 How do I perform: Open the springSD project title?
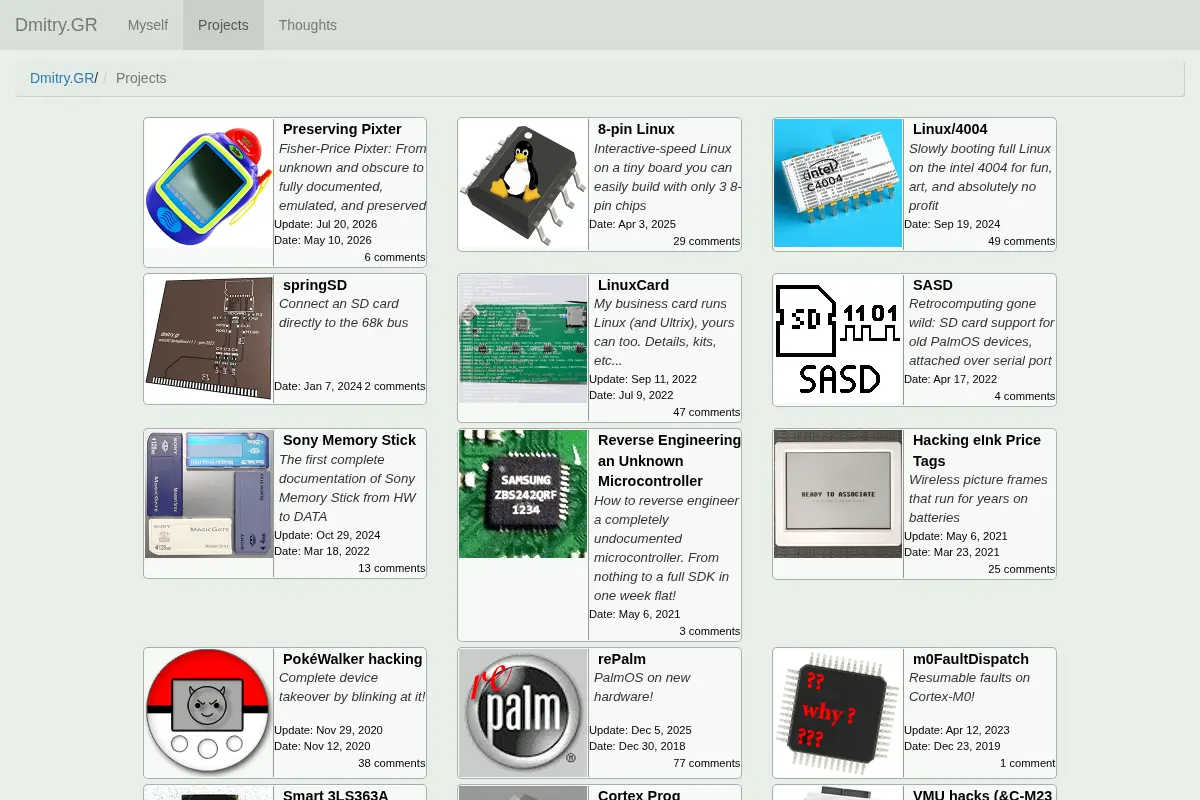(x=315, y=285)
